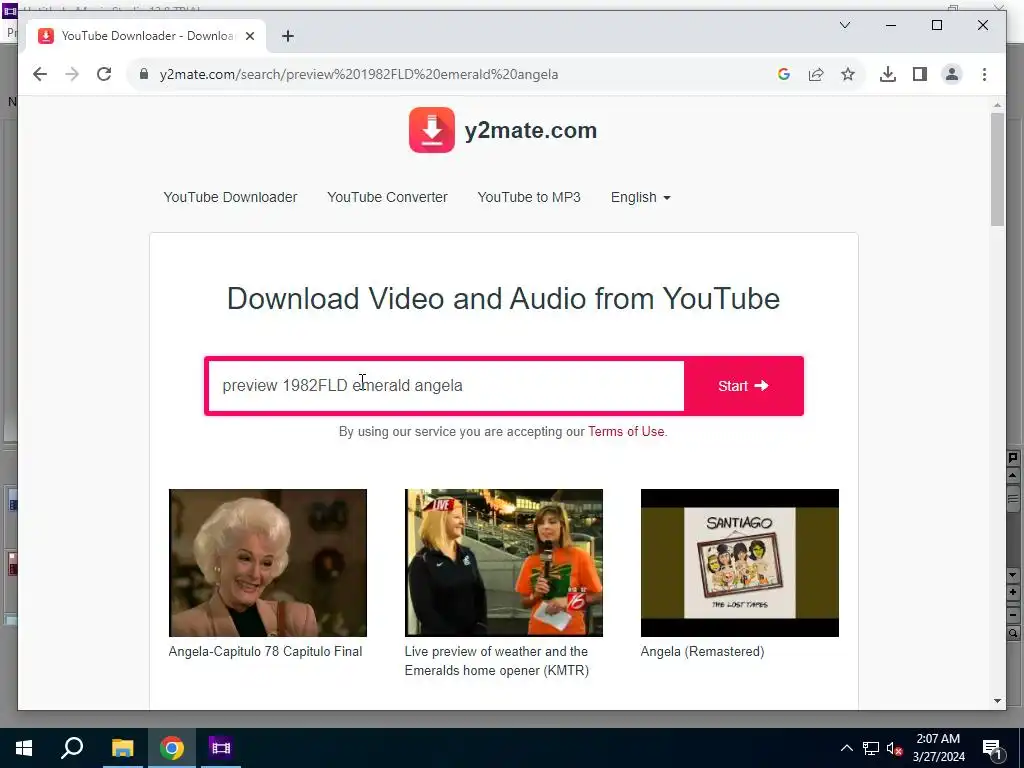Click the 'Angela (Remastered)' title

click(702, 652)
